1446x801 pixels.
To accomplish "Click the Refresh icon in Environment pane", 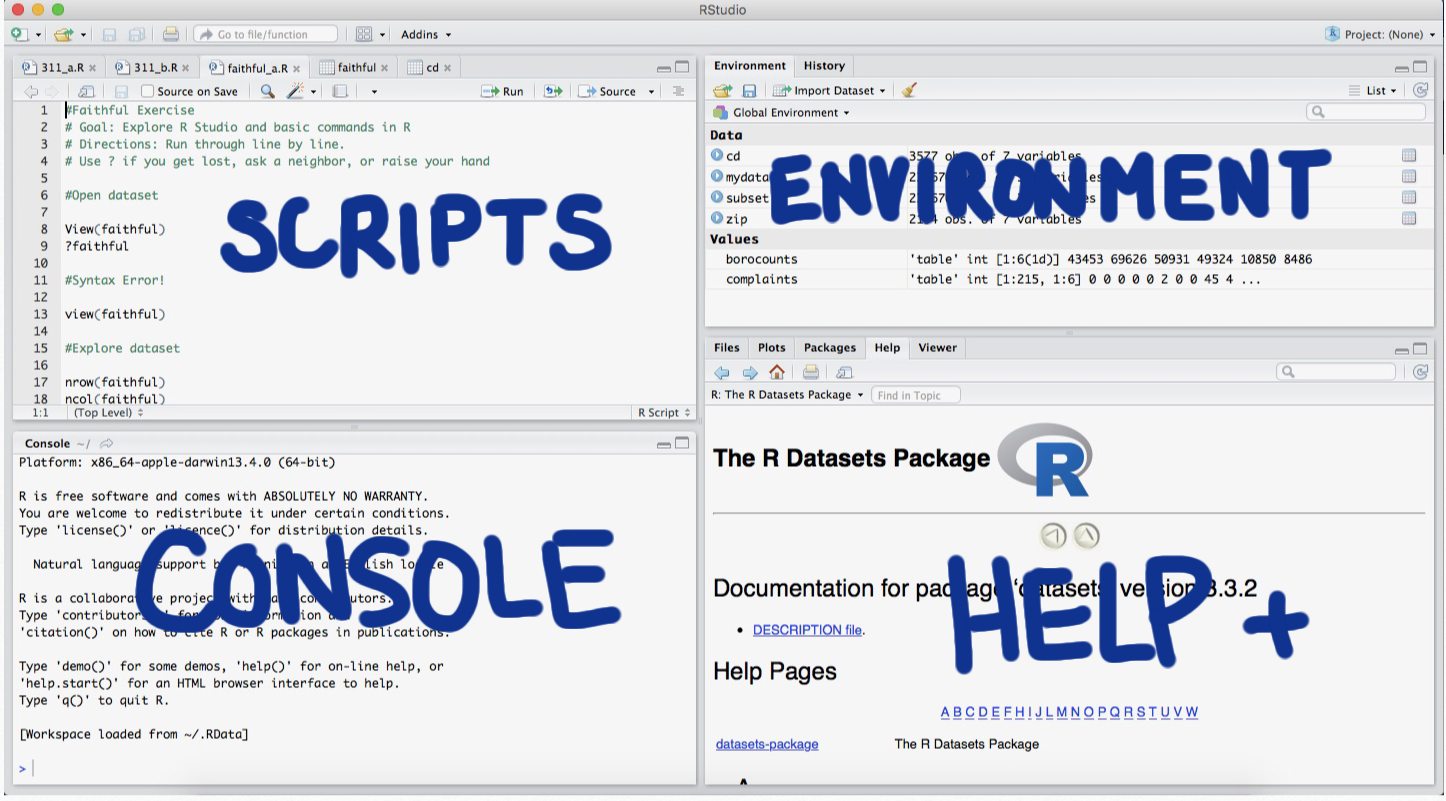I will (x=1421, y=90).
